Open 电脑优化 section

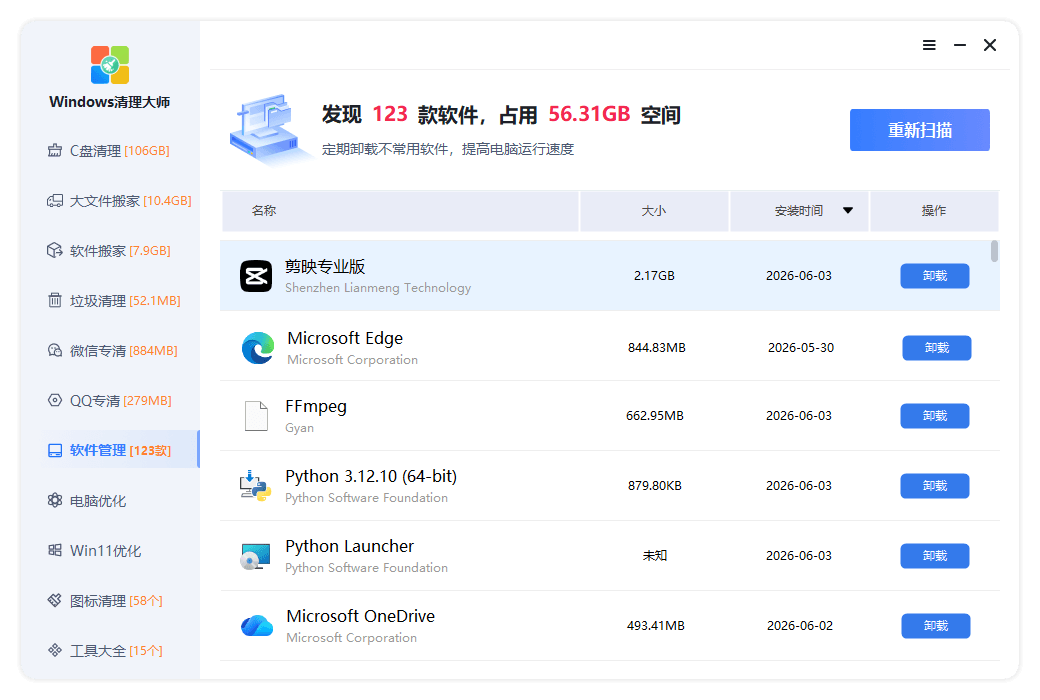point(87,501)
